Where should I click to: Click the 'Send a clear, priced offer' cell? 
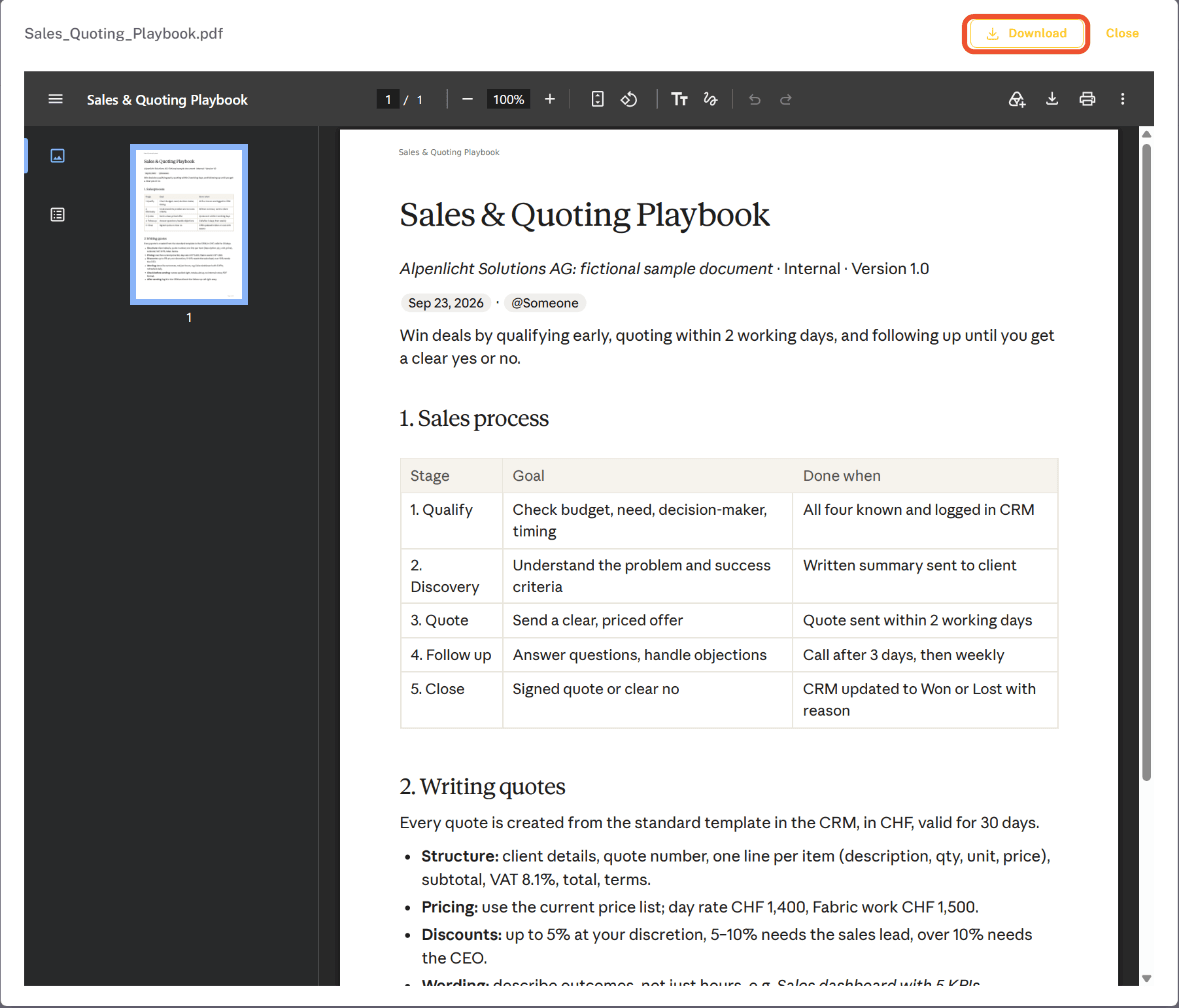pos(647,620)
